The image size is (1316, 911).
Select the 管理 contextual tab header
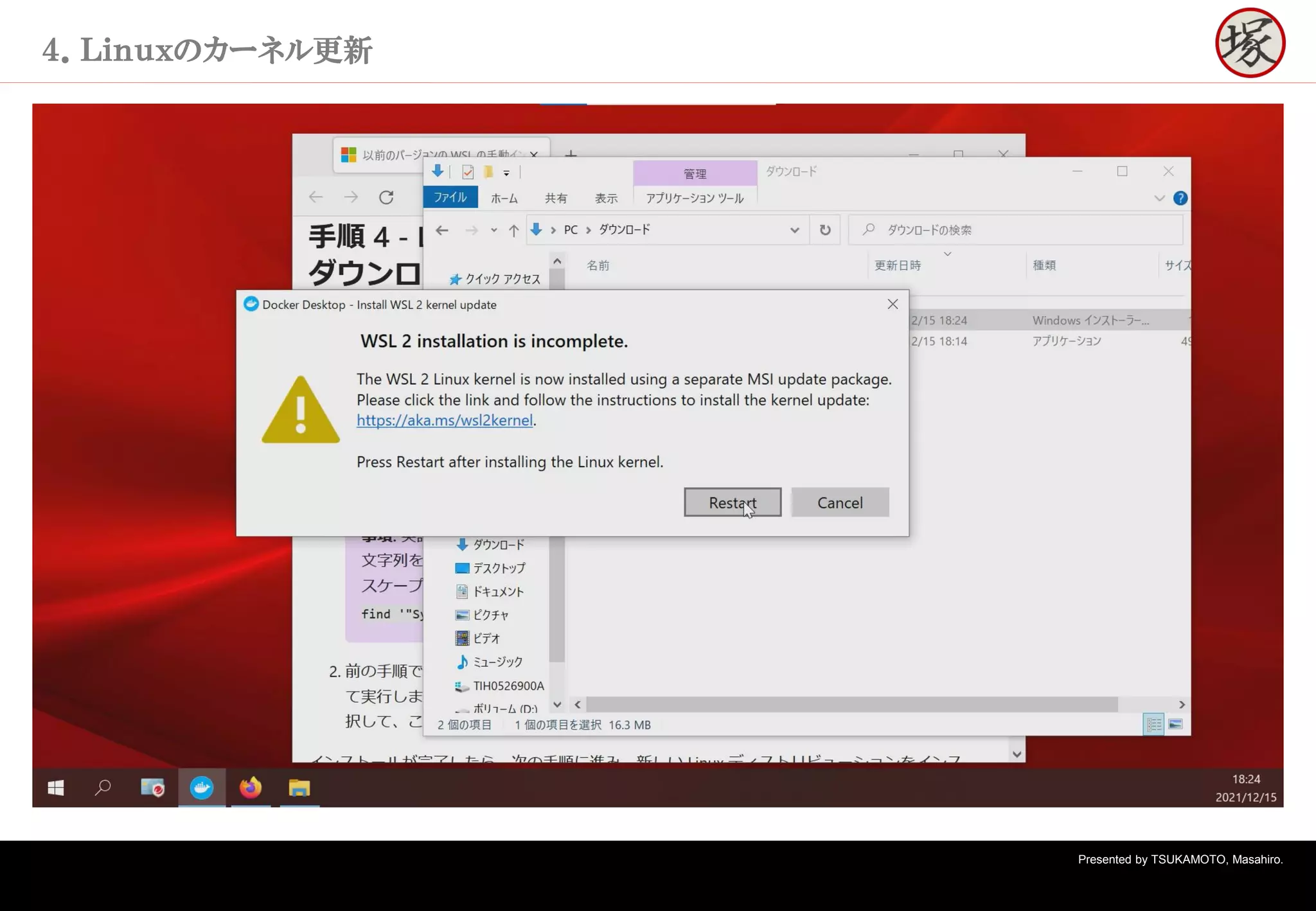click(x=695, y=173)
